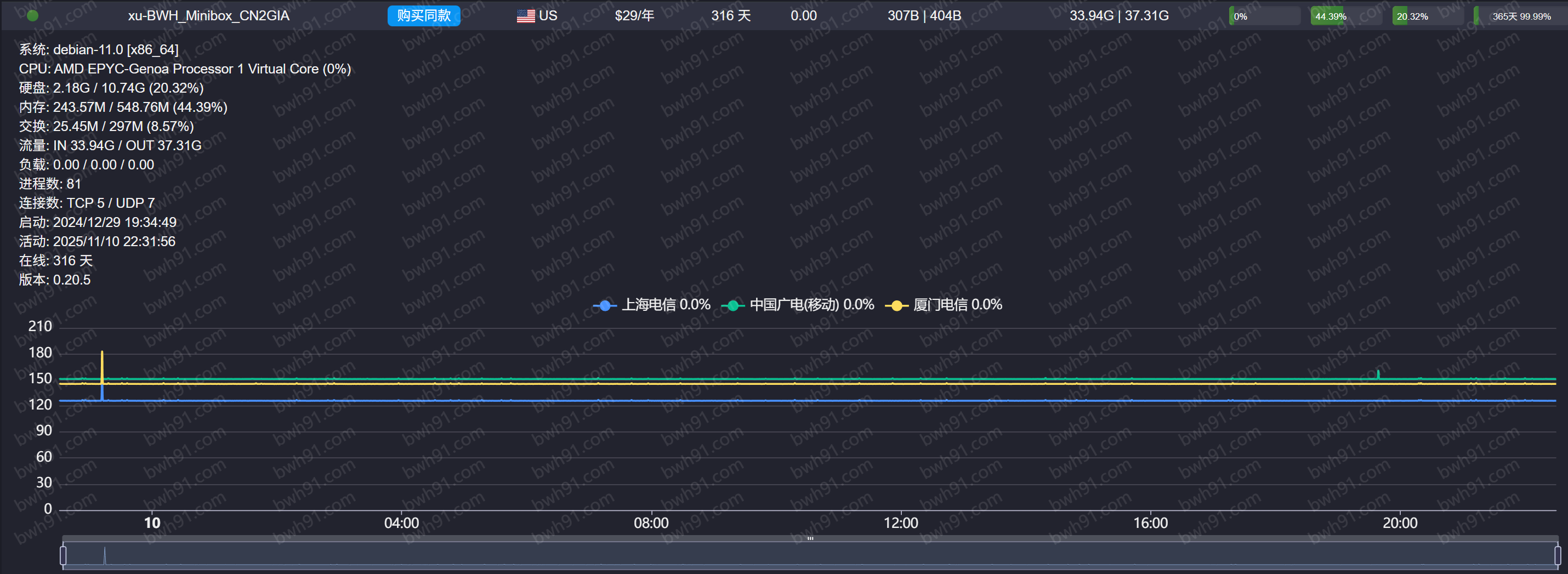Click the center grip above the zoom bar
This screenshot has height=574, width=1568.
pyautogui.click(x=810, y=538)
